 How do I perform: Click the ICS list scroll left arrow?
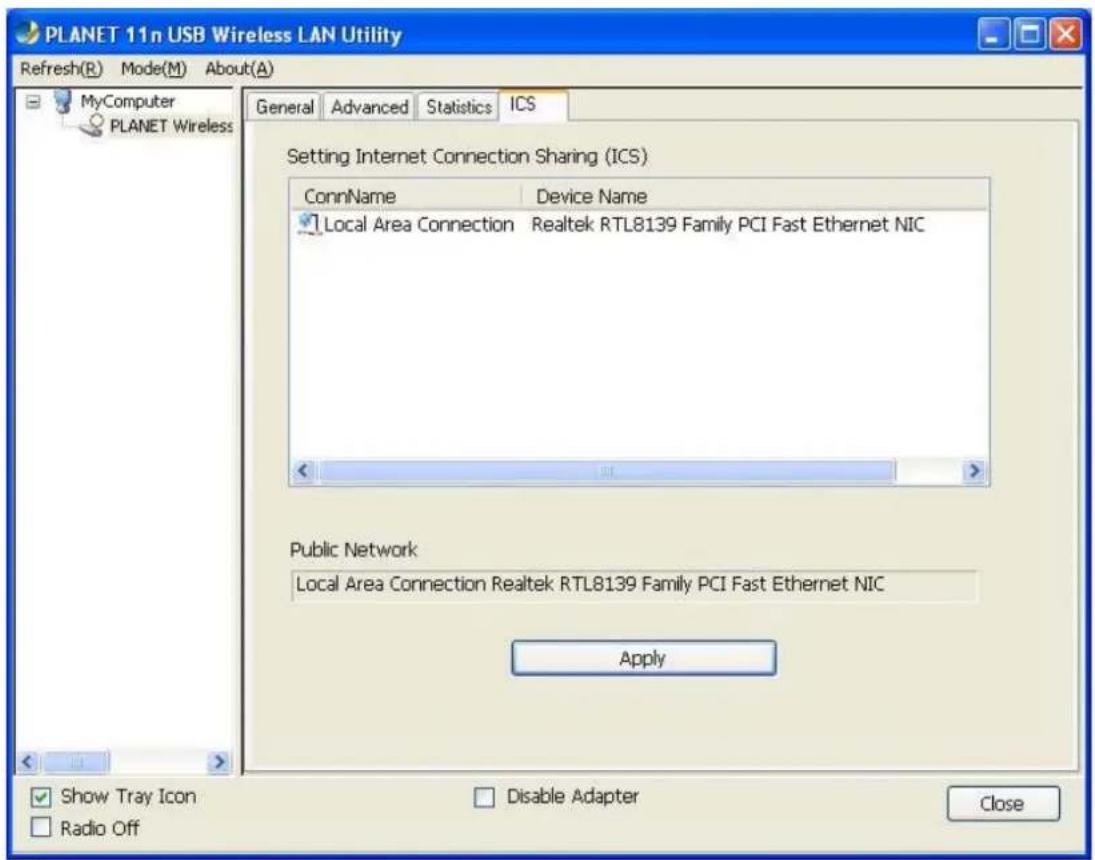(x=303, y=471)
